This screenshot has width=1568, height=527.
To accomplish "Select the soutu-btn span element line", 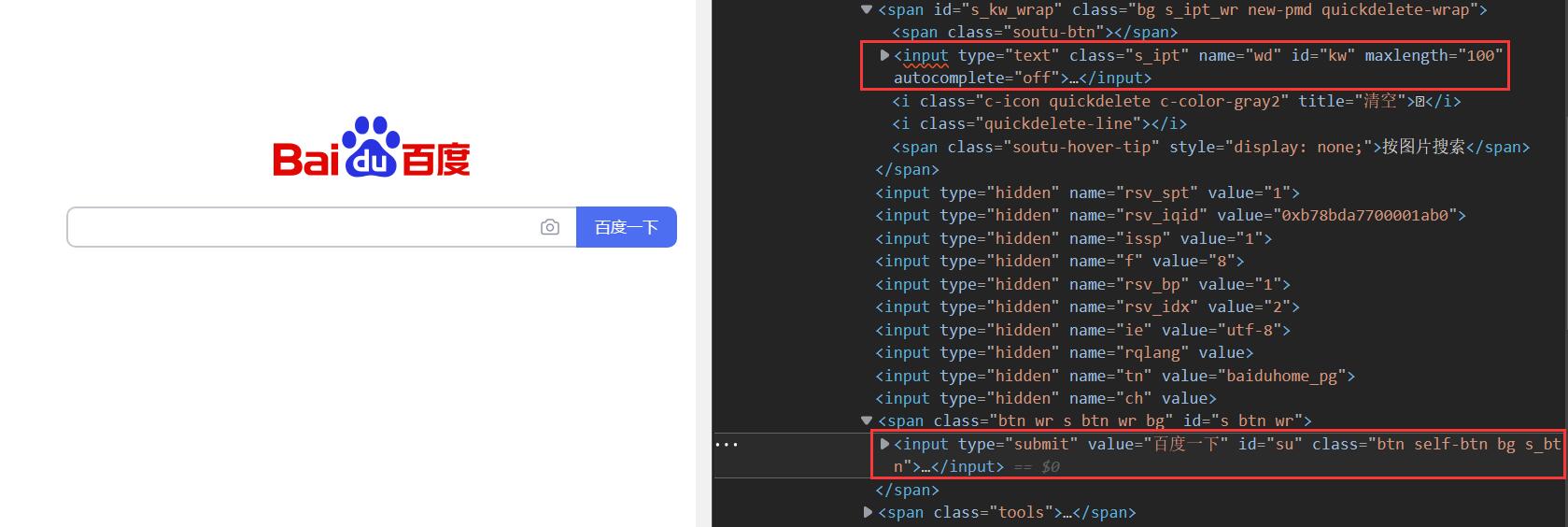I will click(x=1034, y=33).
